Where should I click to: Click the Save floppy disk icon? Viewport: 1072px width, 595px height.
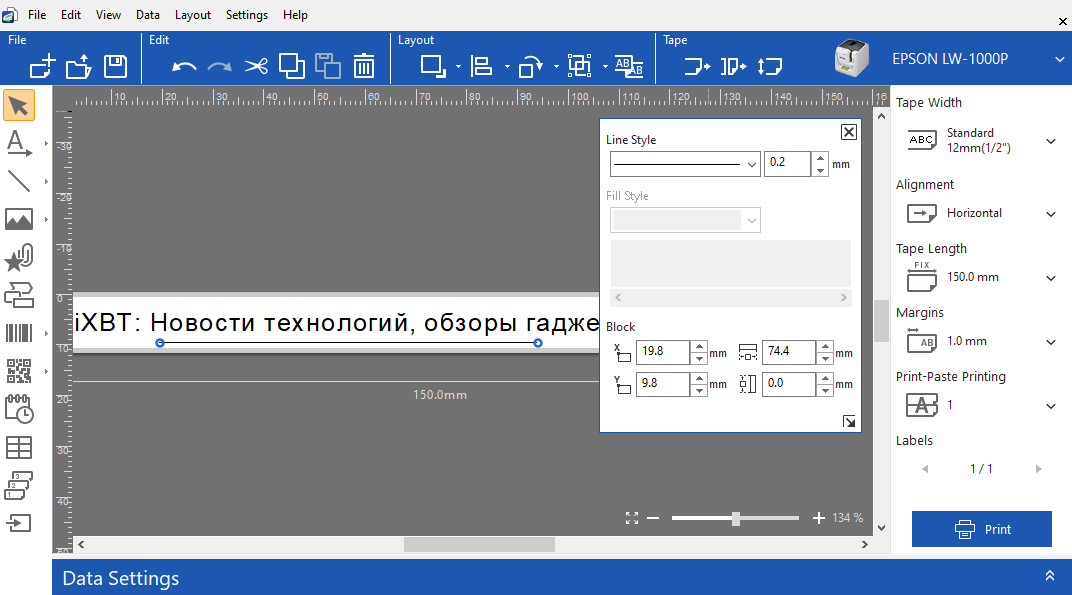[115, 66]
